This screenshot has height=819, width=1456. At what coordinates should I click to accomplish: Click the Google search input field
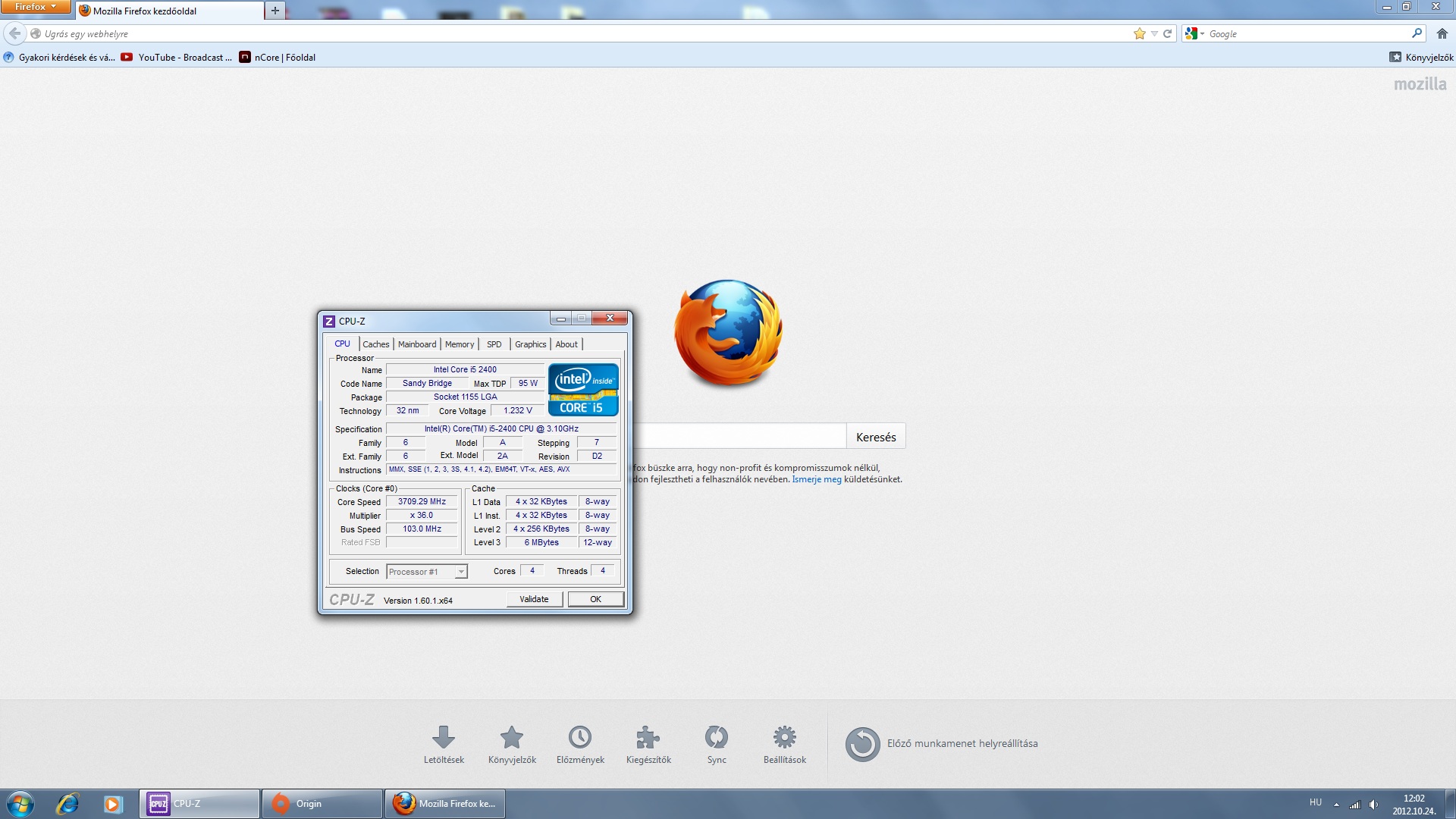pyautogui.click(x=1308, y=33)
